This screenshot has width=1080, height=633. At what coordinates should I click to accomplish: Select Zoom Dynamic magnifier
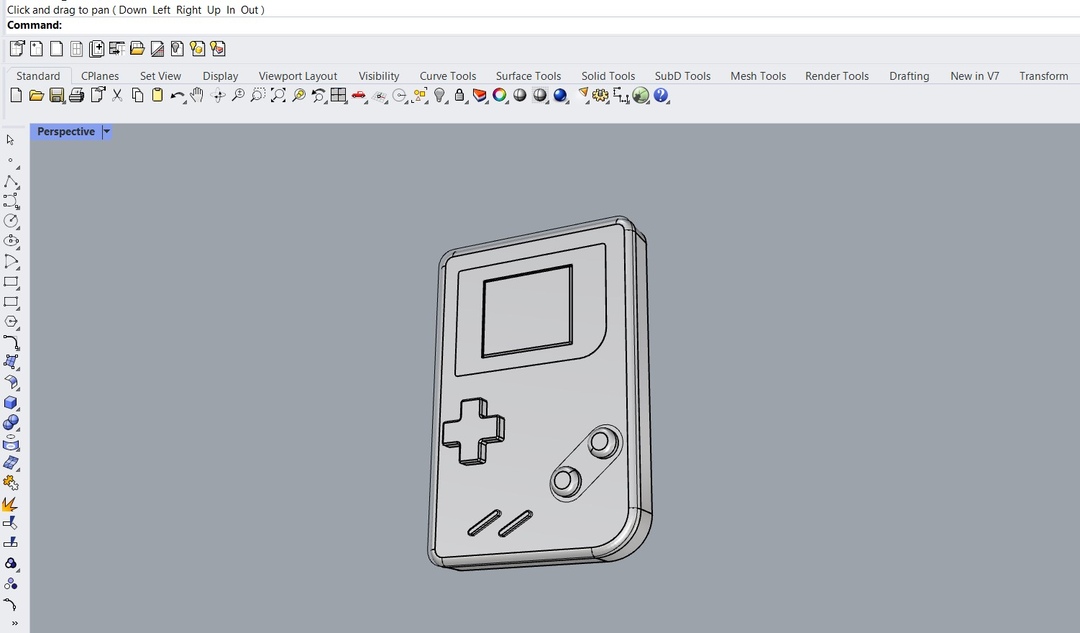238,96
